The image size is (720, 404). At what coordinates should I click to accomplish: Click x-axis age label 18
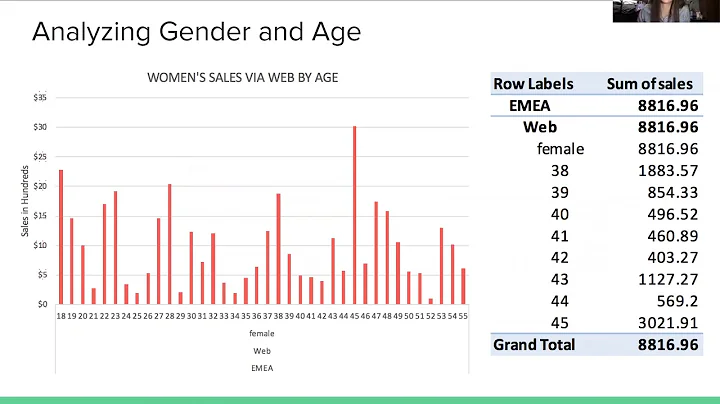click(61, 316)
